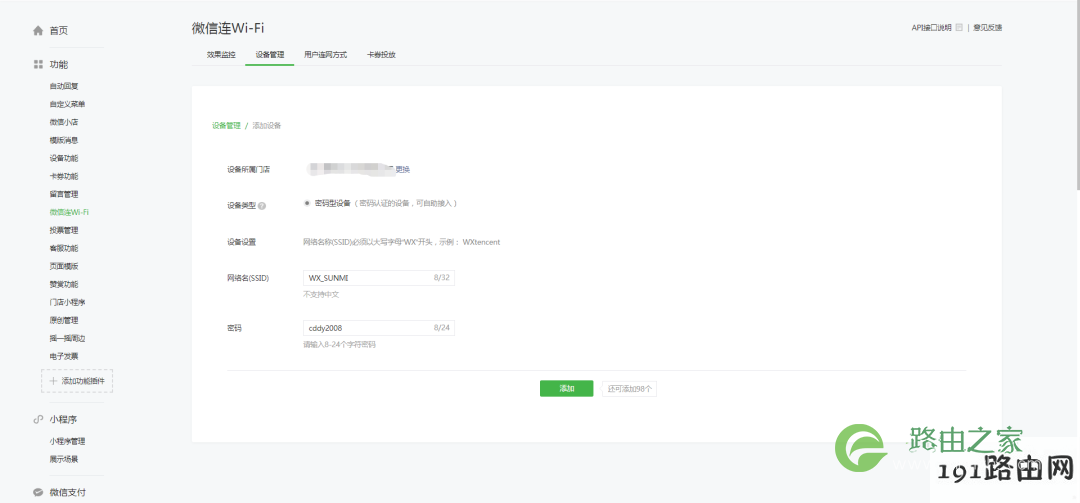1080x503 pixels.
Task: Click the link icon beside 小程序
Action: pos(39,420)
